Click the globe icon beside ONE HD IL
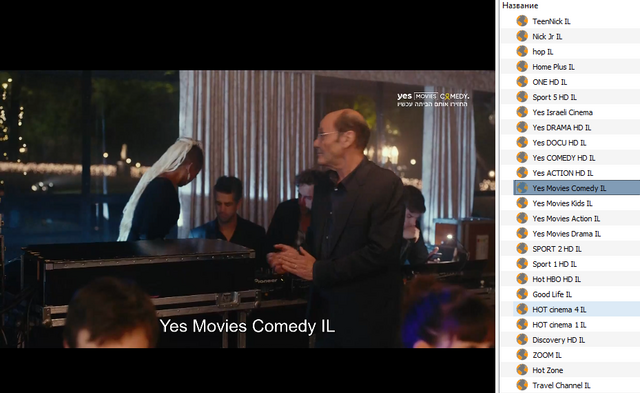 click(x=522, y=82)
